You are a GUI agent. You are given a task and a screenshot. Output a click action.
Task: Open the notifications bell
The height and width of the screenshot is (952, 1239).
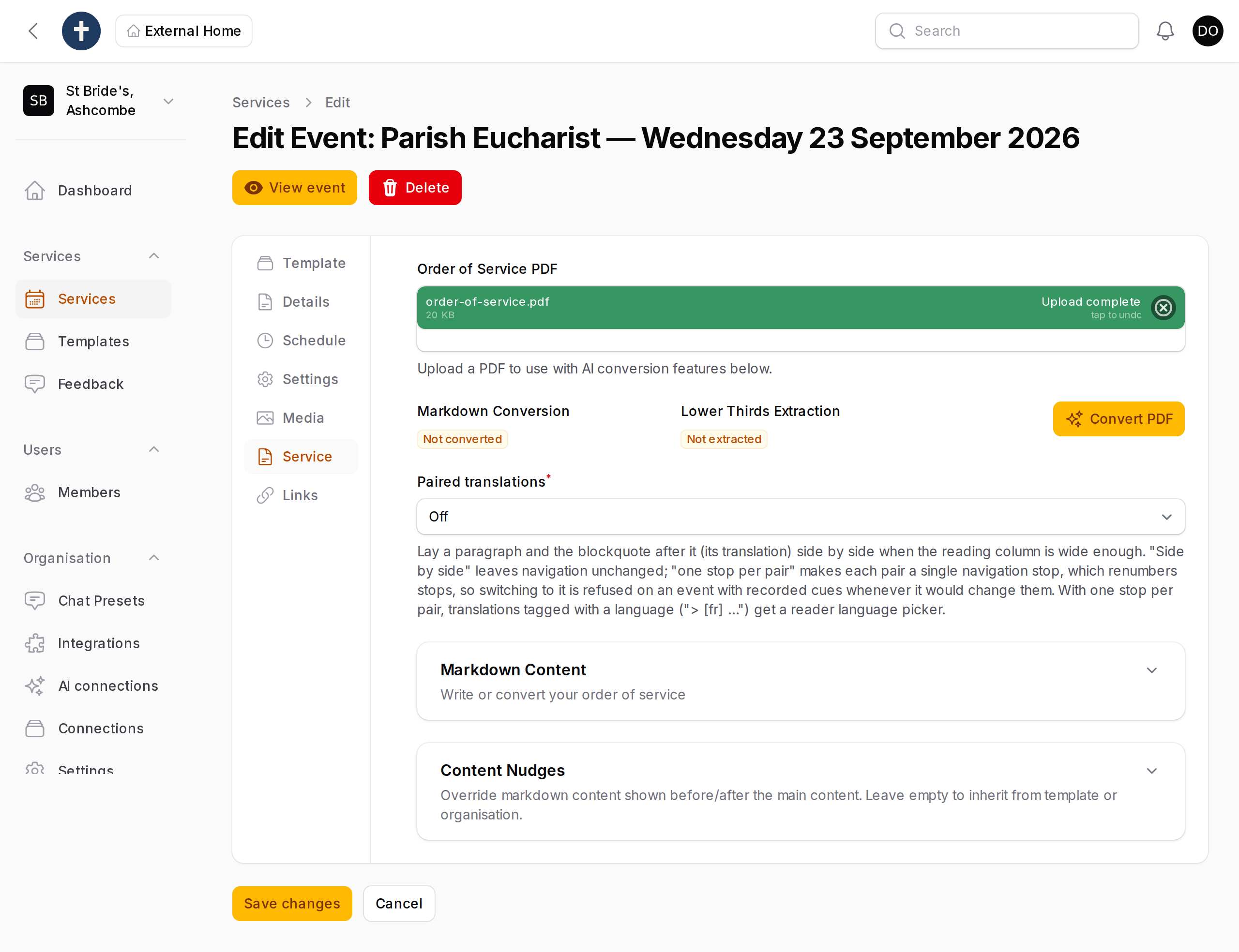(1165, 31)
